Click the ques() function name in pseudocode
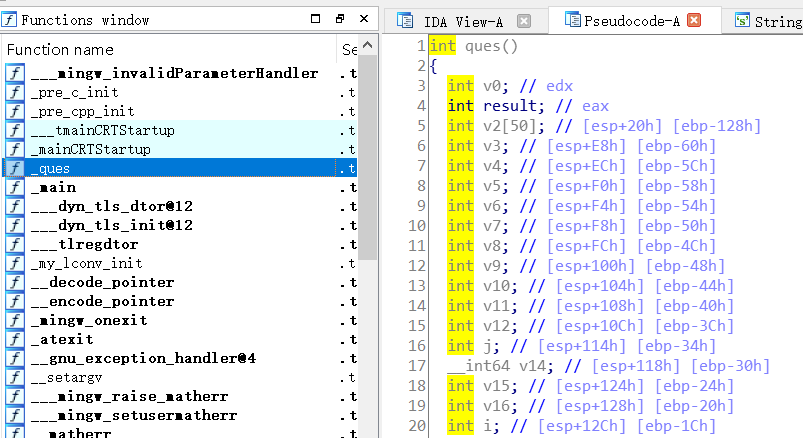This screenshot has height=438, width=803. pos(491,46)
